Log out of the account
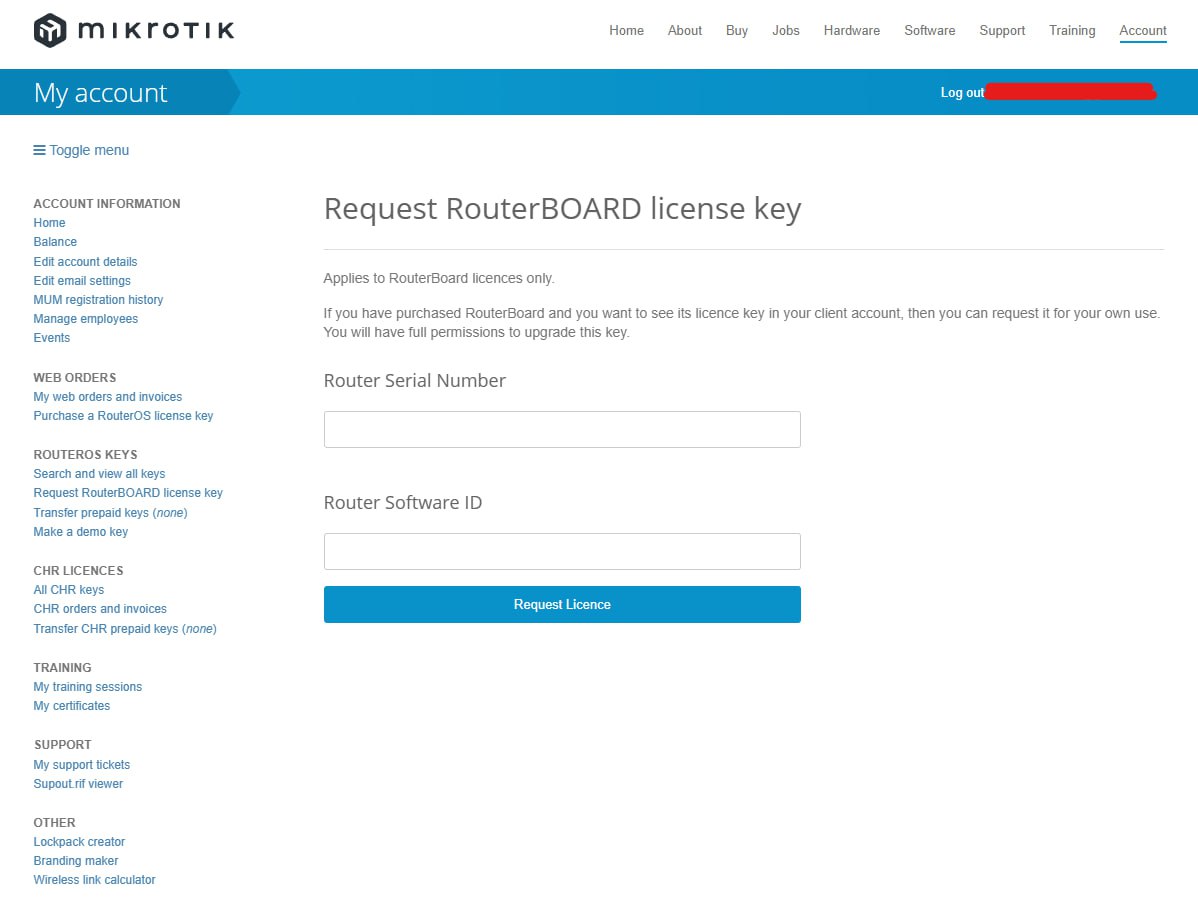 click(x=962, y=92)
